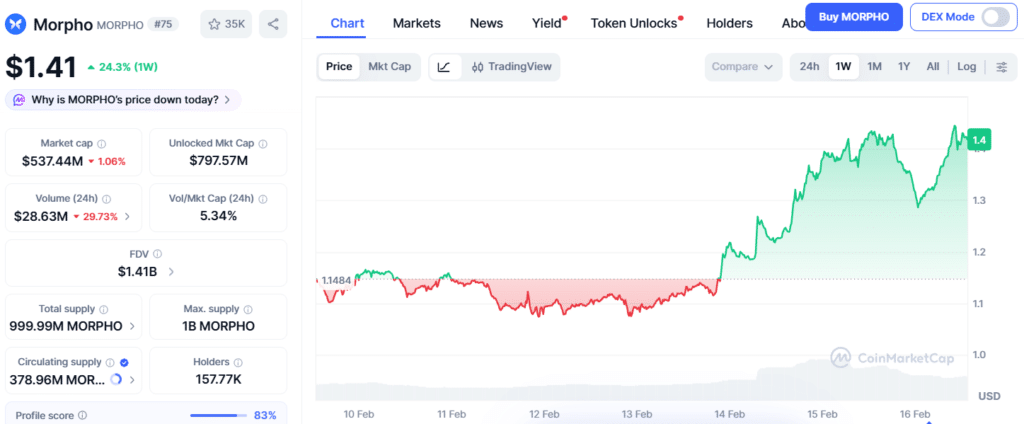Click info icon beside Holders
1024x424 pixels.
pos(238,363)
